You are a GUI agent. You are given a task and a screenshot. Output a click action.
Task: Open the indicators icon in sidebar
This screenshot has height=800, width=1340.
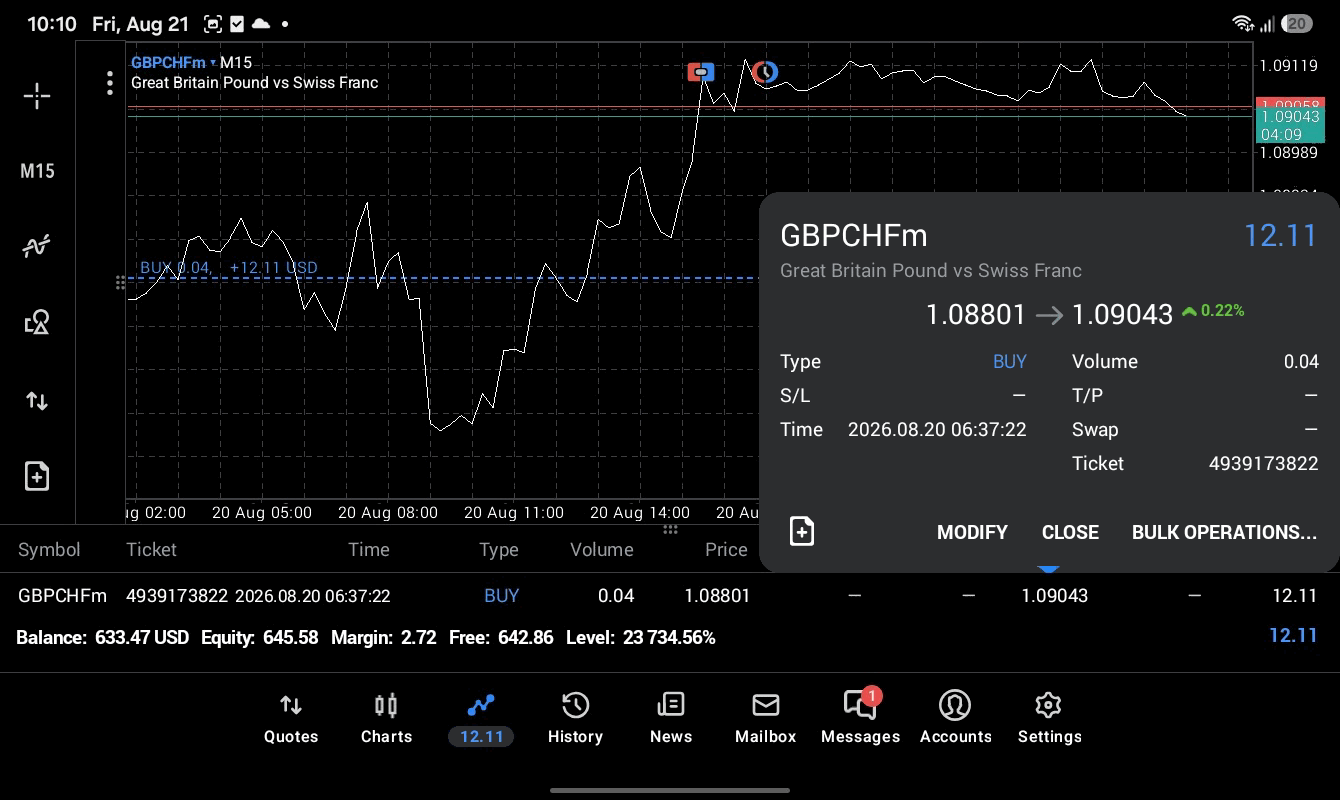tap(37, 246)
